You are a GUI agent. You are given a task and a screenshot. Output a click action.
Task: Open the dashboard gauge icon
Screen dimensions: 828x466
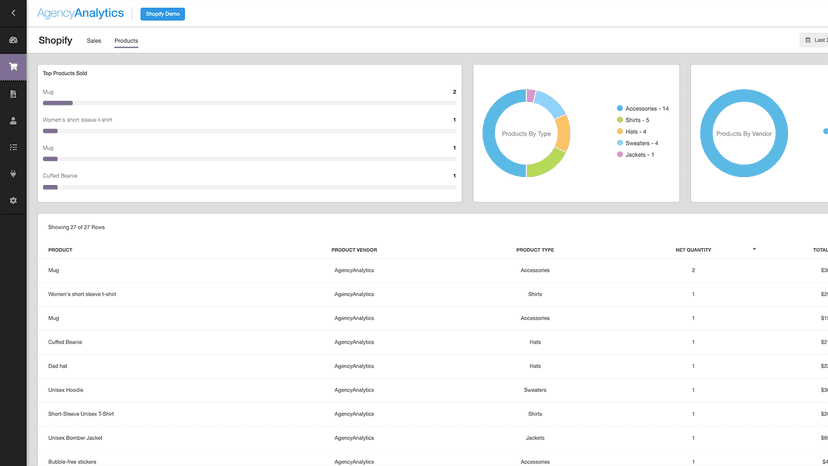click(13, 40)
